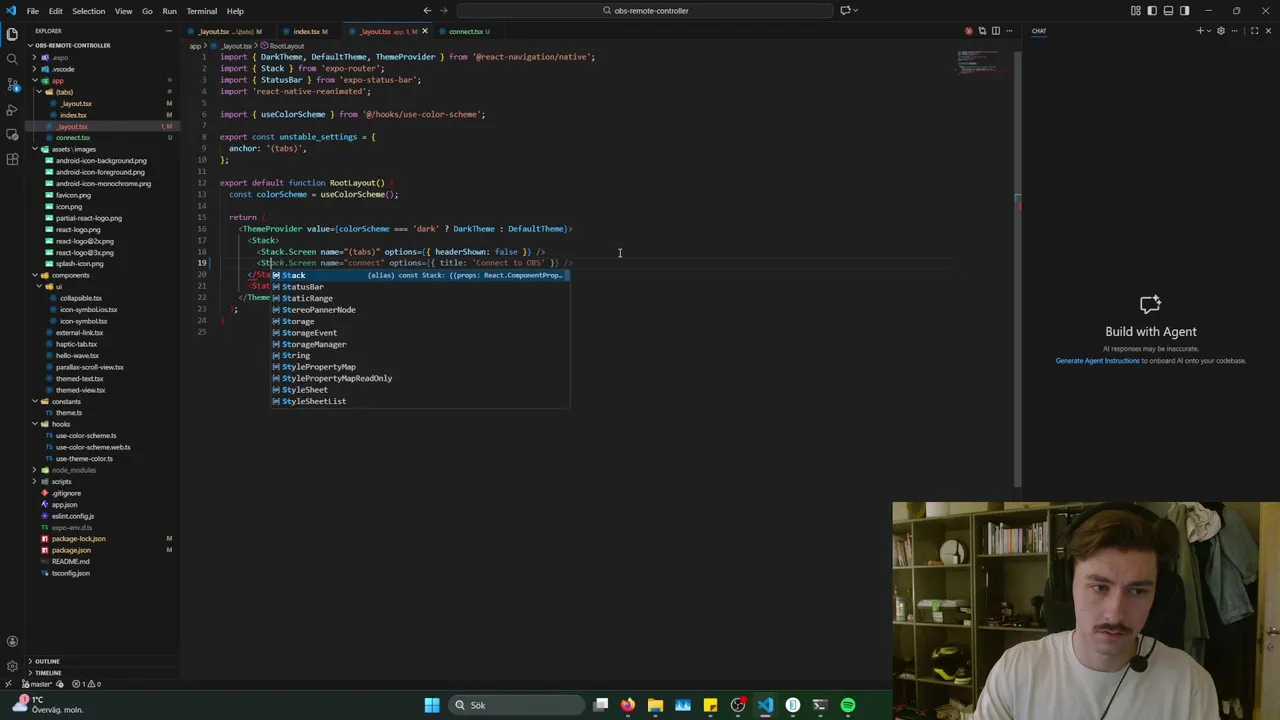1280x720 pixels.
Task: Open the Remote Explorer view
Action: tap(12, 134)
